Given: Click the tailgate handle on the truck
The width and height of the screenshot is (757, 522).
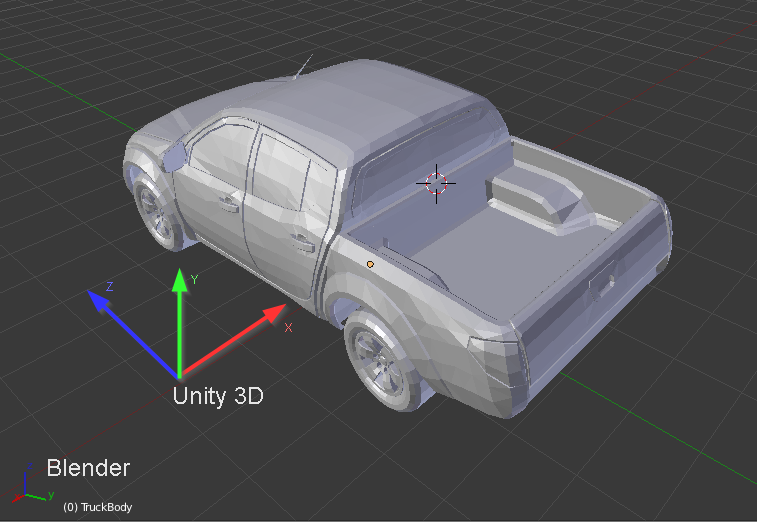Looking at the screenshot, I should [602, 280].
